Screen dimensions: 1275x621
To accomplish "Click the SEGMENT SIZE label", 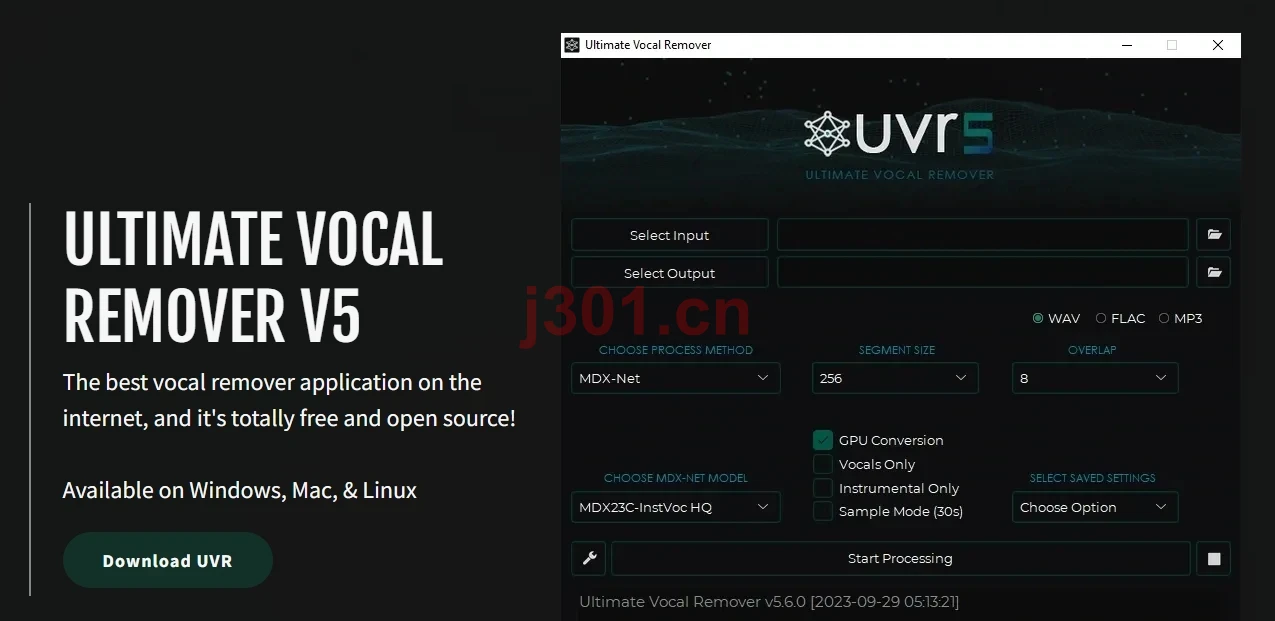I will pyautogui.click(x=897, y=350).
